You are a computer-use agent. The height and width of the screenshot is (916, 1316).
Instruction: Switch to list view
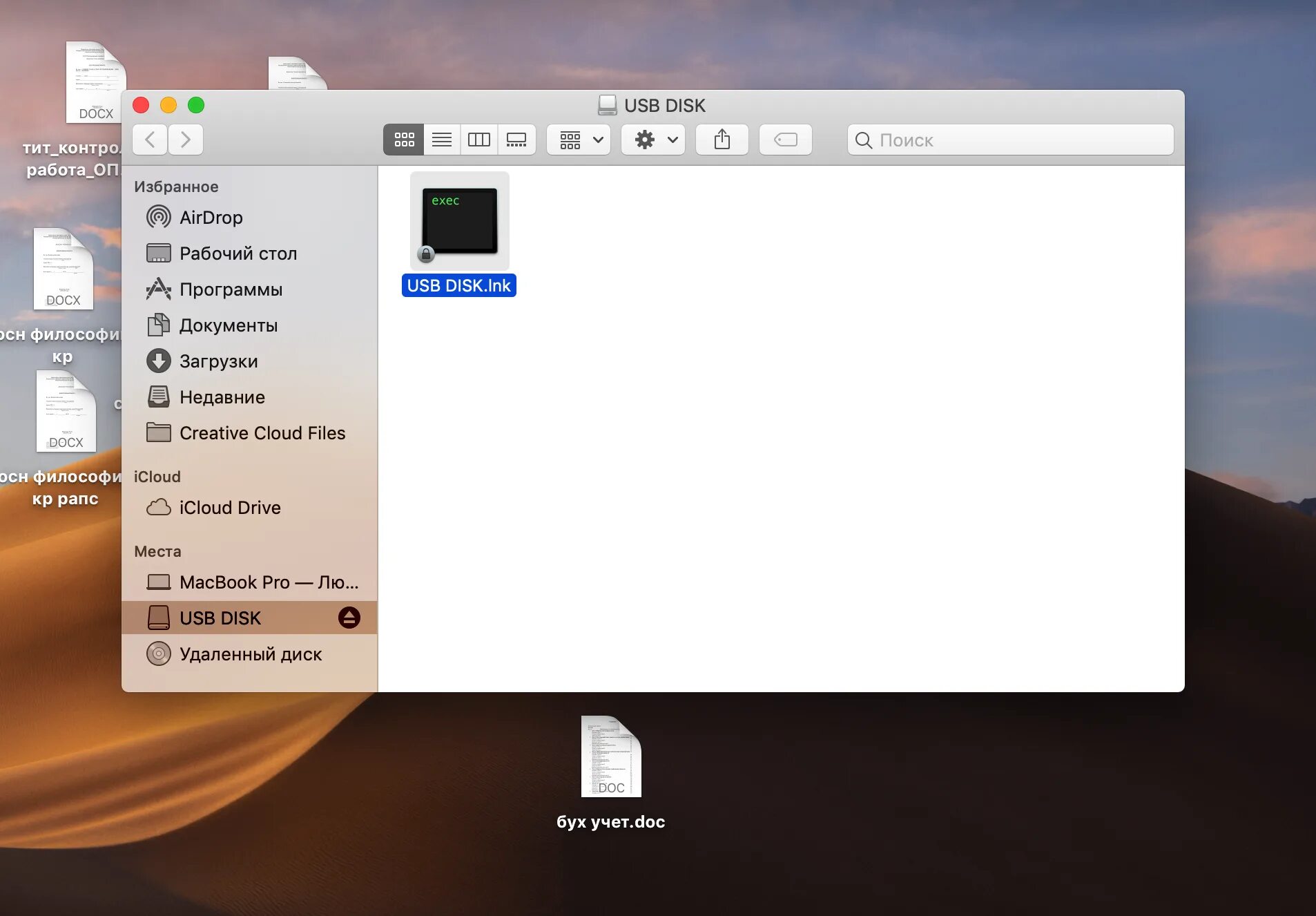[x=442, y=140]
